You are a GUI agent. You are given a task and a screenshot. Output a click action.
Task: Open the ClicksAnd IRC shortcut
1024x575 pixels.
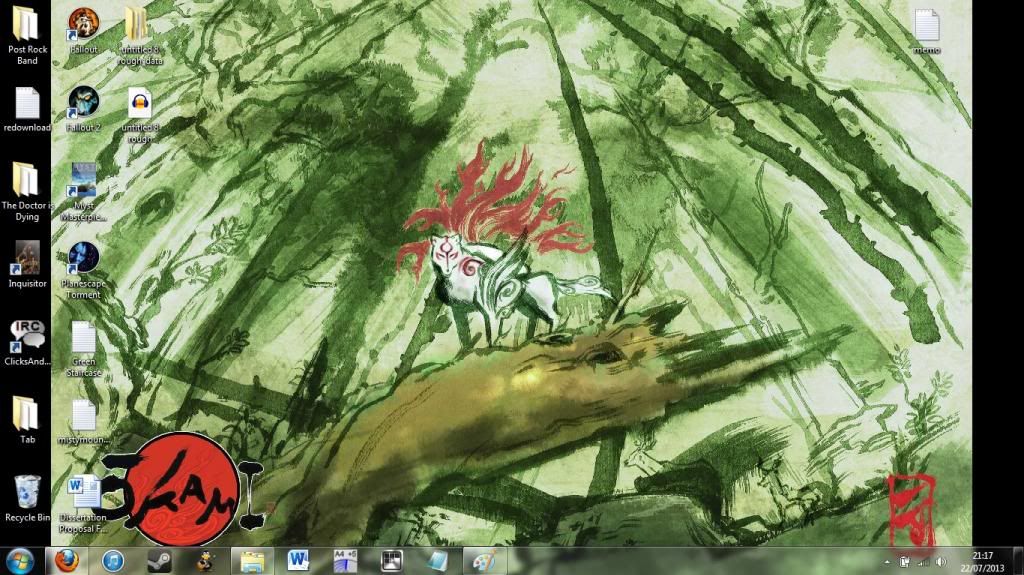click(27, 343)
